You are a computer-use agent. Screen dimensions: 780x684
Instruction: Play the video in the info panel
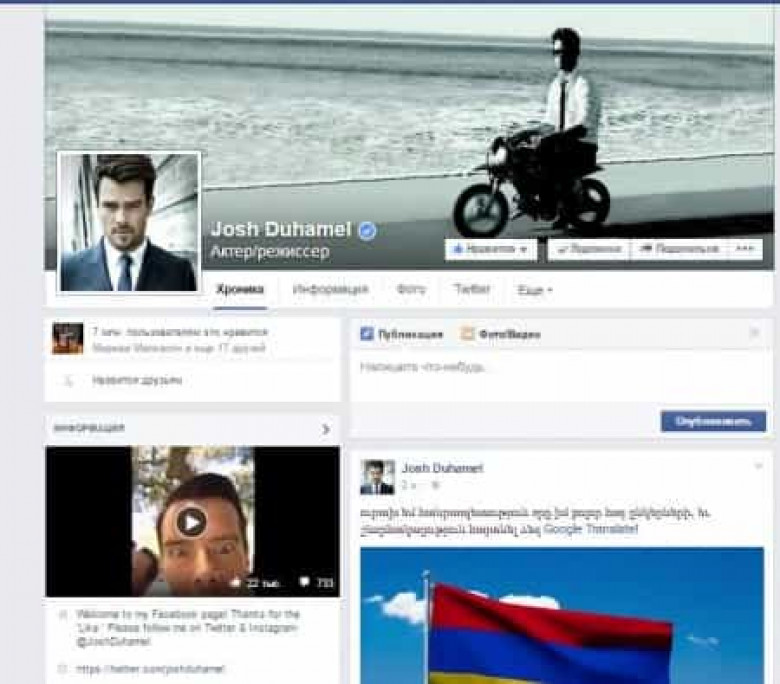pyautogui.click(x=191, y=521)
